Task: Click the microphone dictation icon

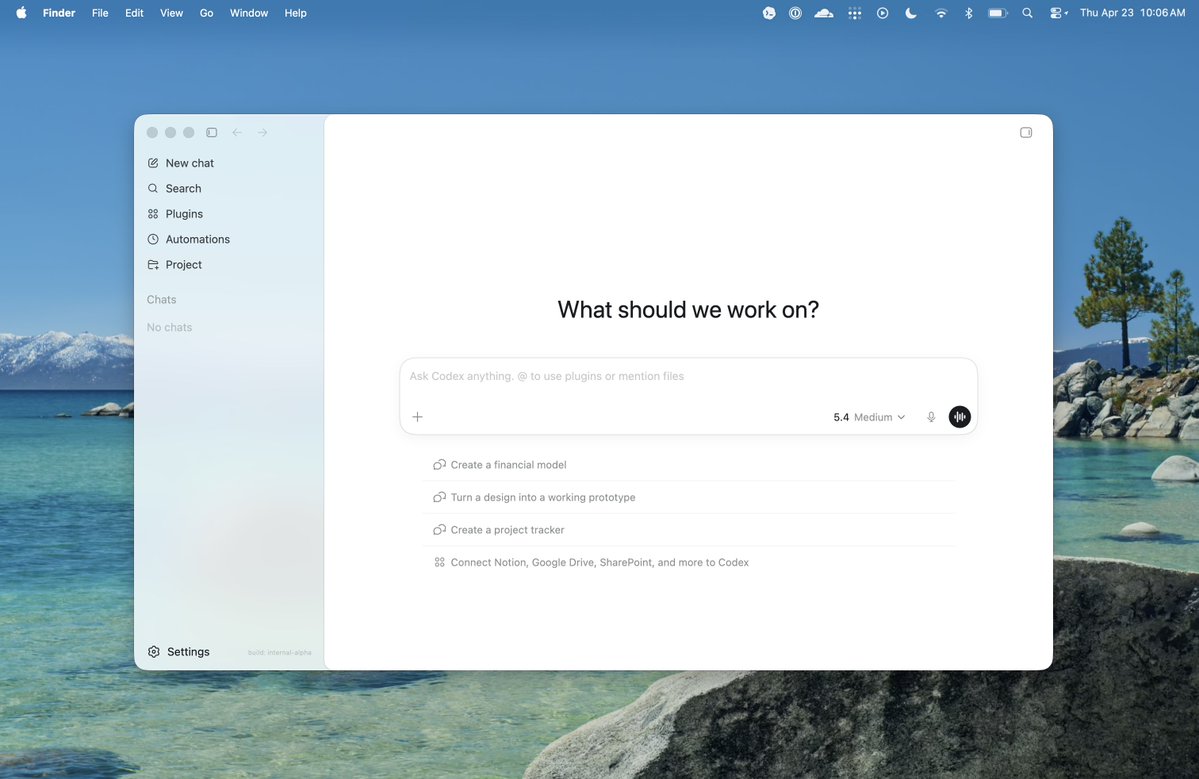Action: click(931, 417)
